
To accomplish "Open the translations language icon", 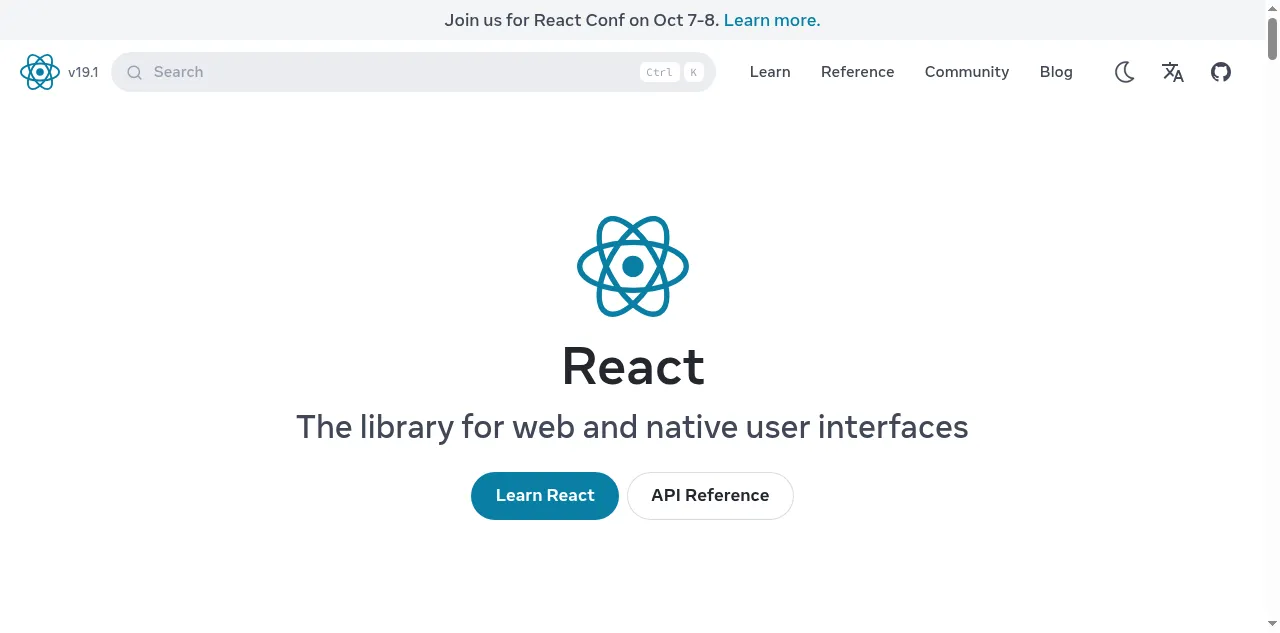I will pos(1173,72).
